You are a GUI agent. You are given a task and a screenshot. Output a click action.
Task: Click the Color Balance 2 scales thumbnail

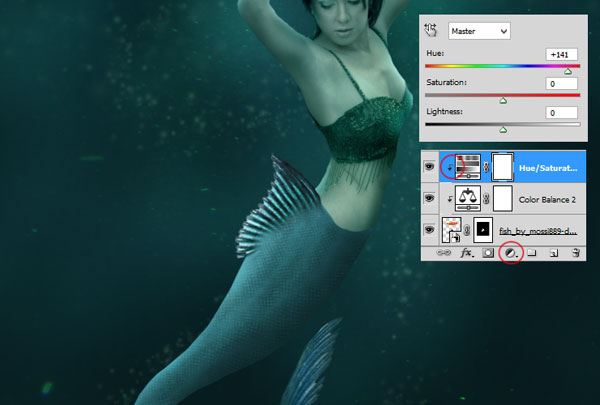tap(468, 198)
